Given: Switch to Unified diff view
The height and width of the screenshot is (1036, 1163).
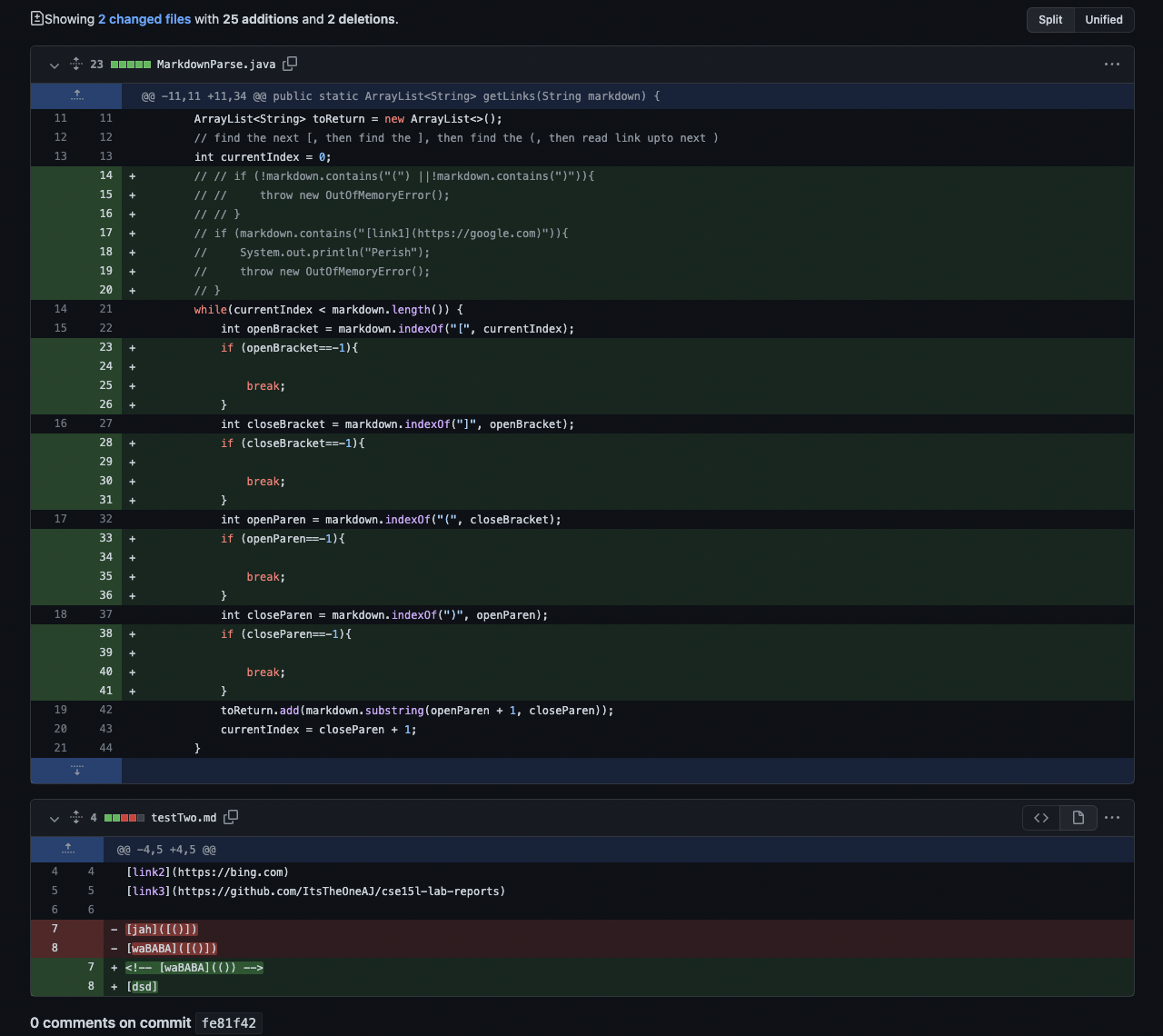Looking at the screenshot, I should [1103, 20].
